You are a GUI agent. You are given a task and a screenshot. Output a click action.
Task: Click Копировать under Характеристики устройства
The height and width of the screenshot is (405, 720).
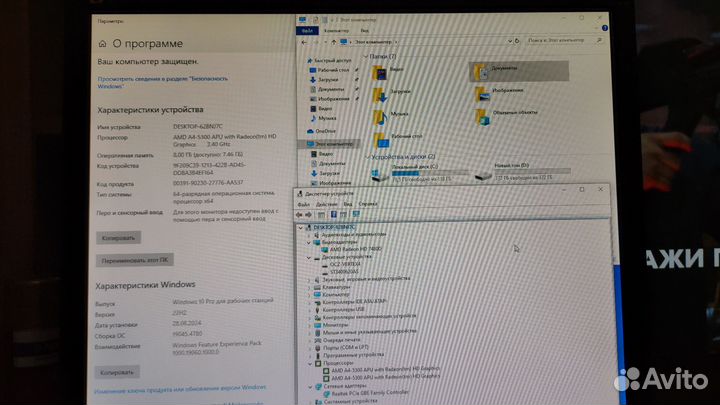118,238
